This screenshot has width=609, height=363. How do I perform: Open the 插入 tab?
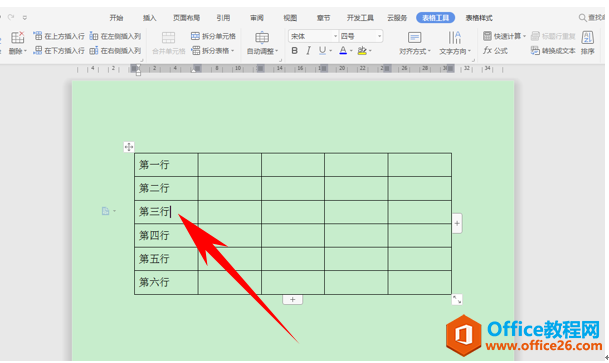tap(150, 17)
